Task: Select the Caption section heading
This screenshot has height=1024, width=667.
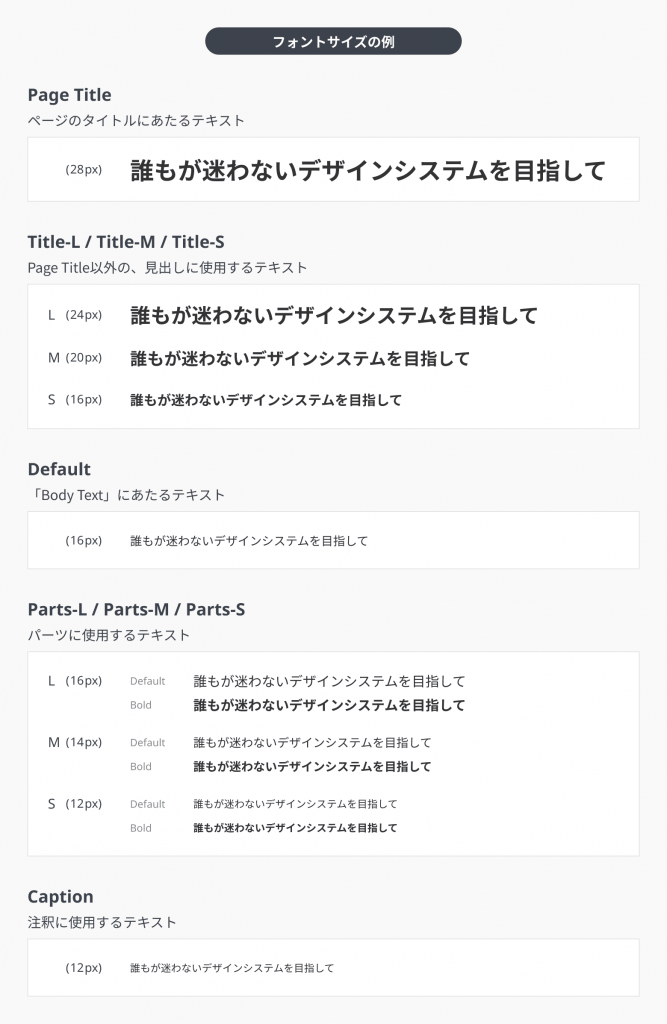Action: 60,897
